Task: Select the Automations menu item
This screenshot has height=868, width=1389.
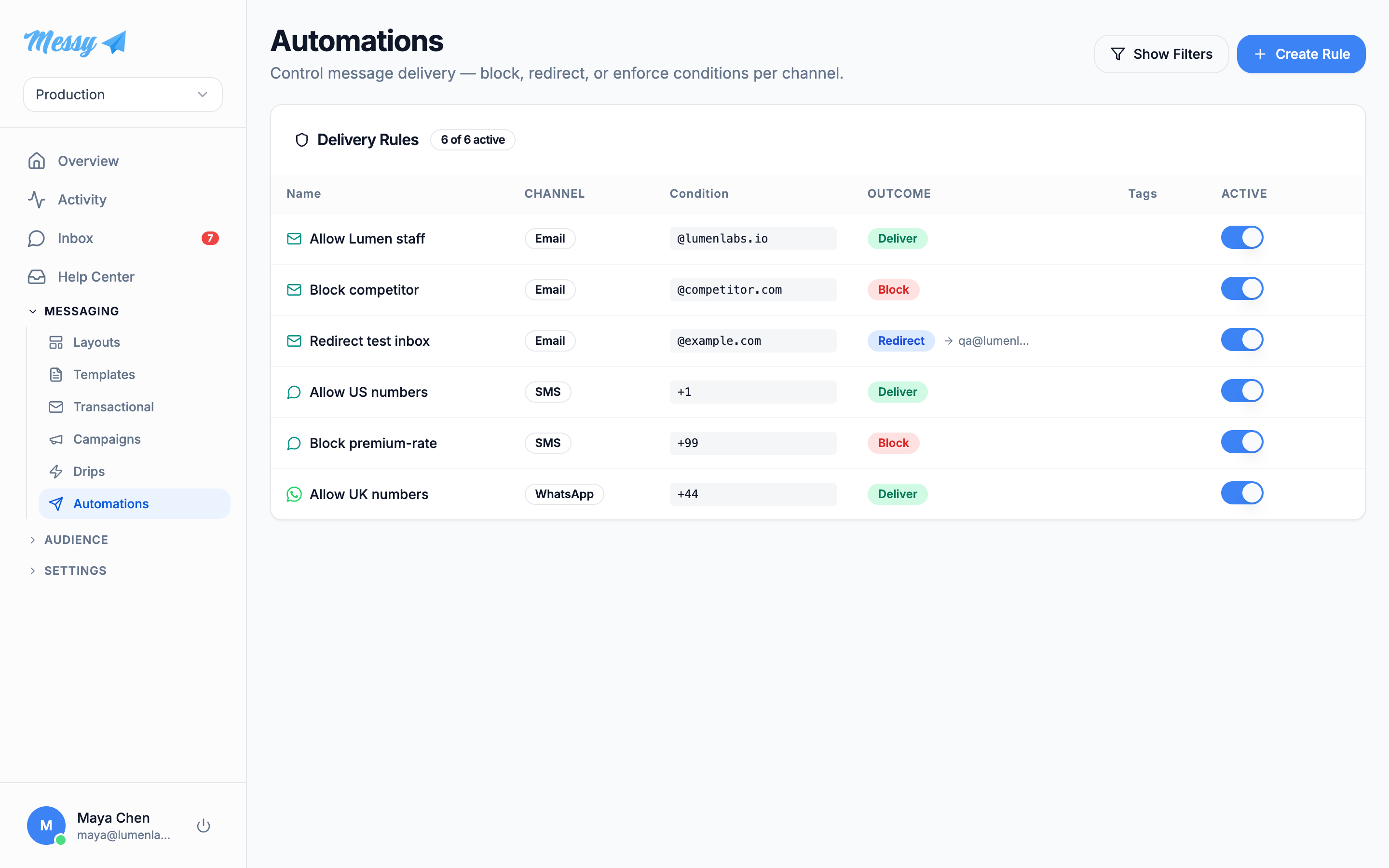Action: [134, 503]
